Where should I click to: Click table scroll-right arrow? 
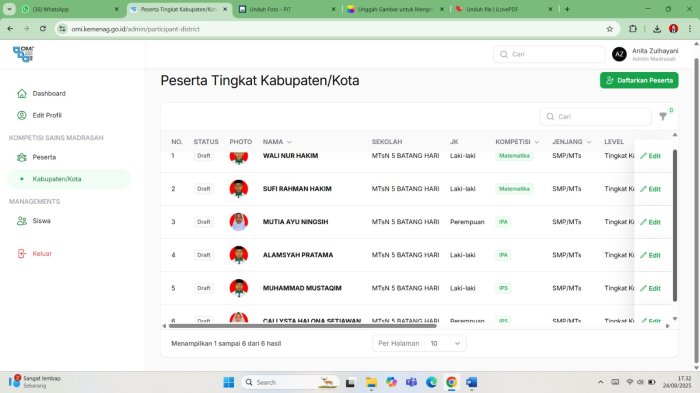tap(667, 326)
